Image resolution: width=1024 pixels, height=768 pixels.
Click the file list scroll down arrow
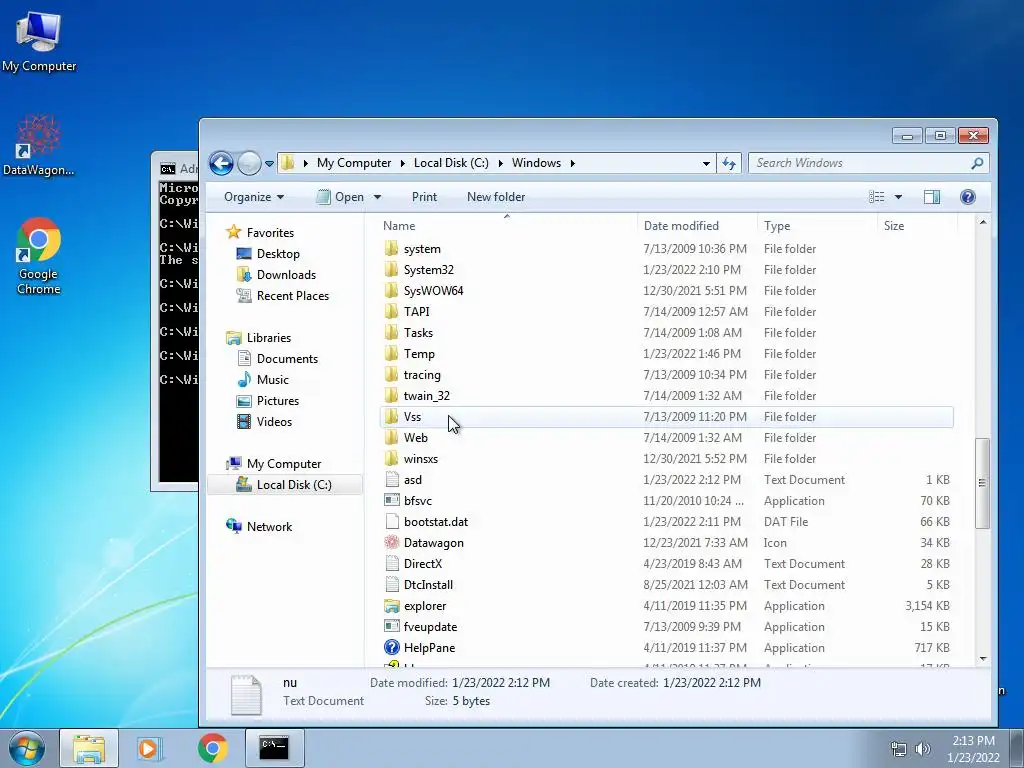pyautogui.click(x=983, y=659)
